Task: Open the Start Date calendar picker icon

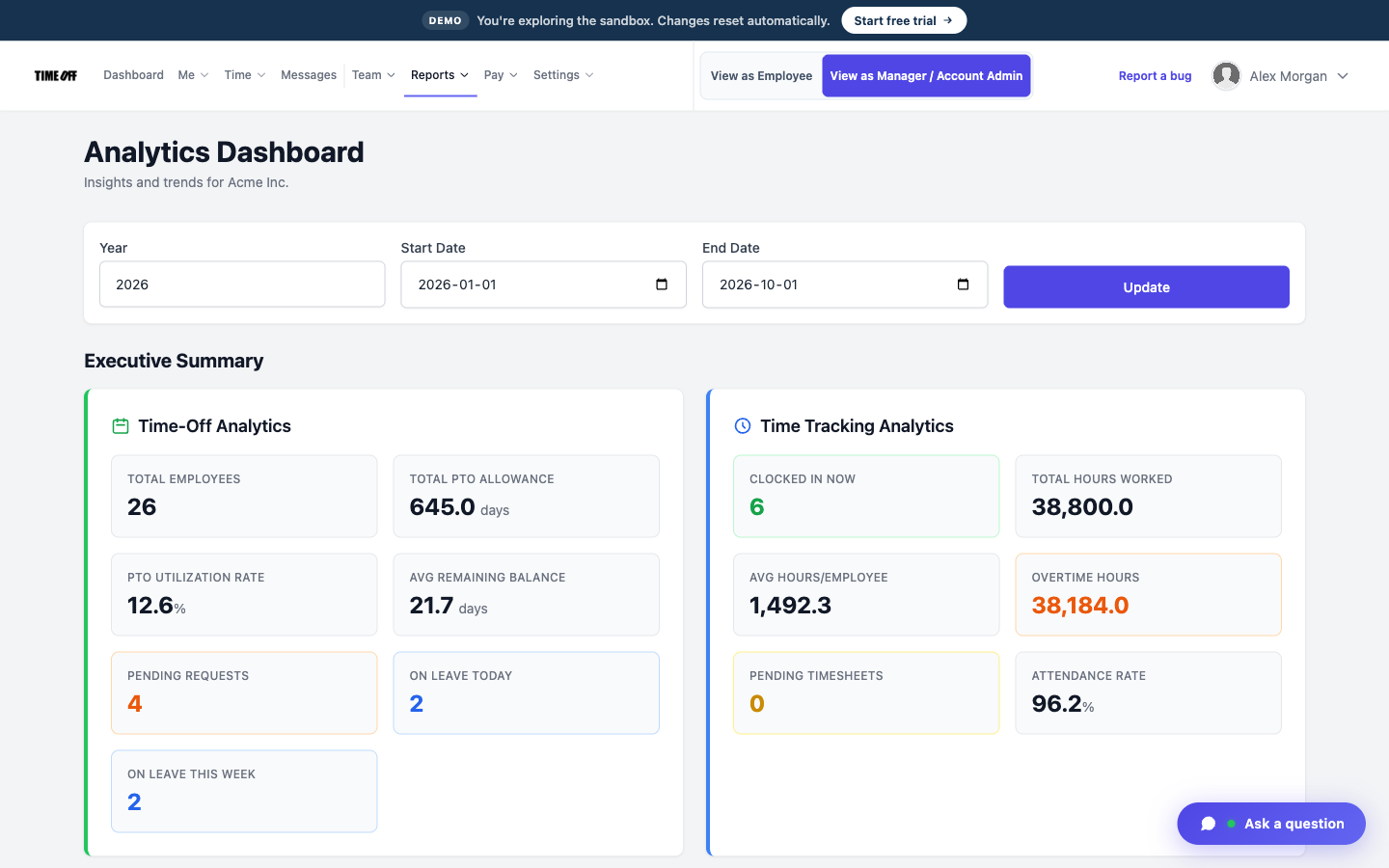Action: pyautogui.click(x=662, y=285)
